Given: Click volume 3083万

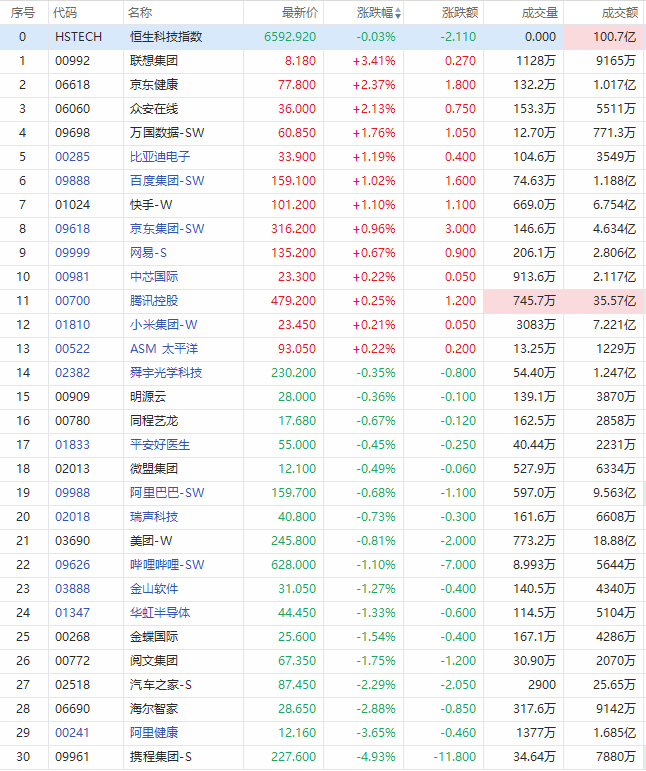Looking at the screenshot, I should point(536,325).
